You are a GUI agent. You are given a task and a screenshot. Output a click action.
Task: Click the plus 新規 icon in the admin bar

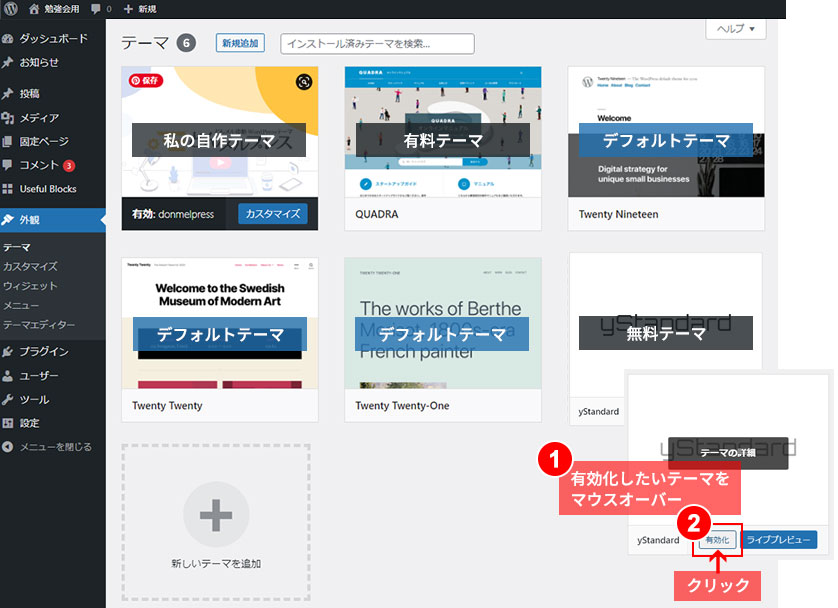point(128,9)
